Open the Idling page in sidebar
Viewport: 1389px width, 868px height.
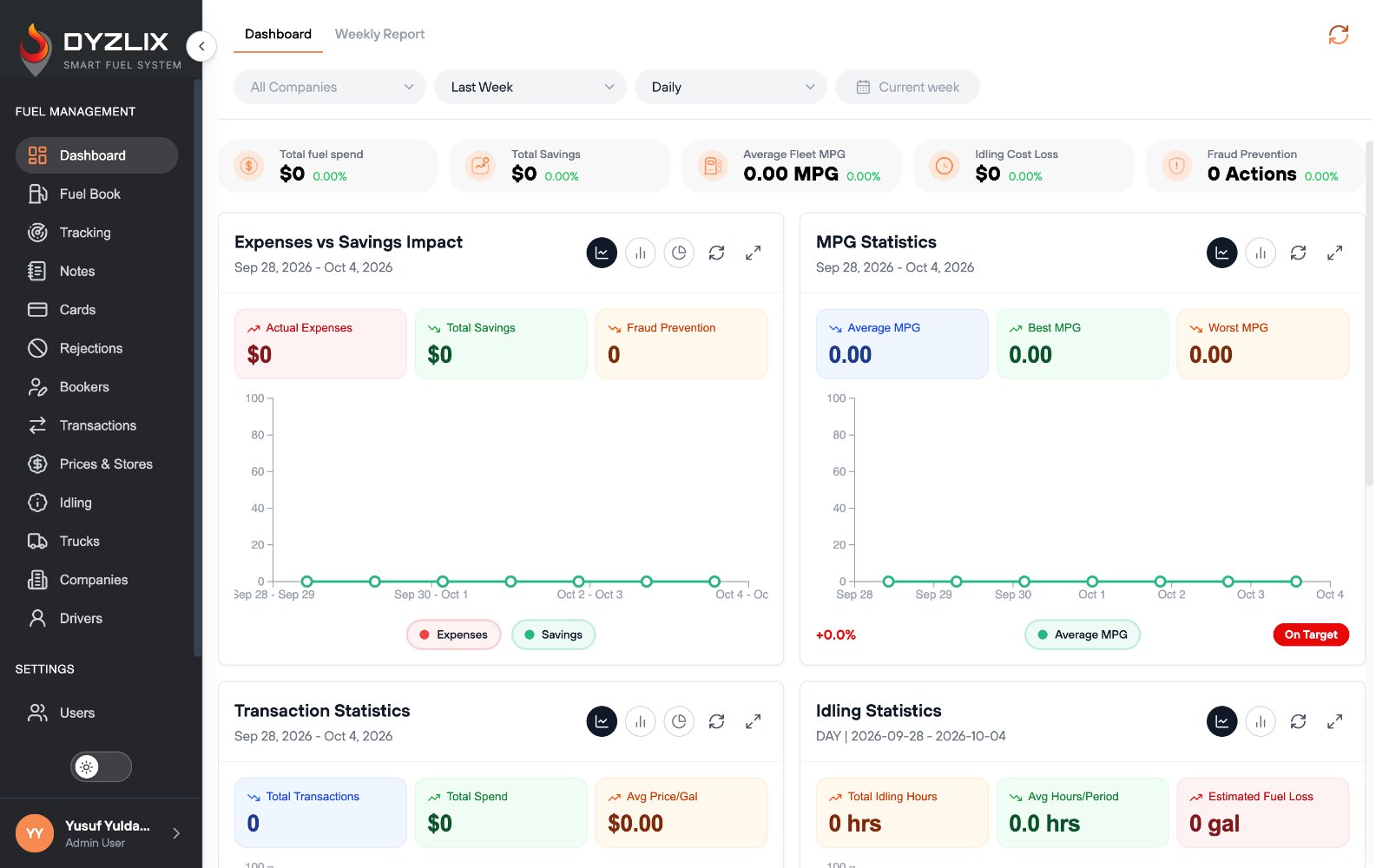pyautogui.click(x=96, y=503)
